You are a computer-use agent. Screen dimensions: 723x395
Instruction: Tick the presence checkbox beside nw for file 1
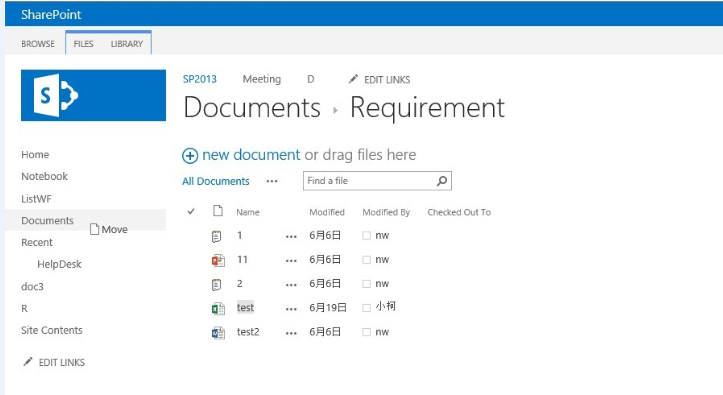[367, 236]
